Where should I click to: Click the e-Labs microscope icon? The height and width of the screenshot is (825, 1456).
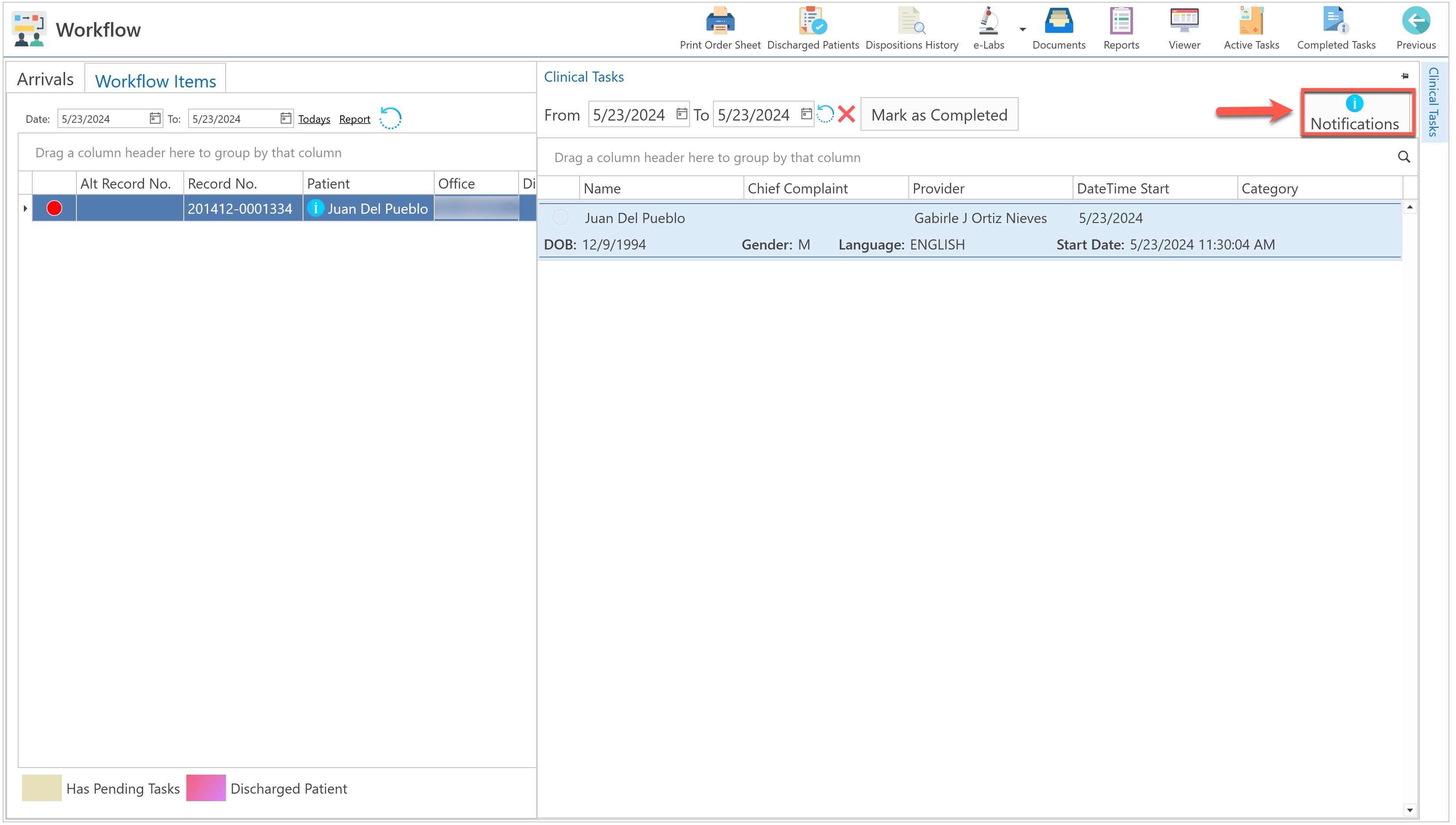[x=988, y=22]
